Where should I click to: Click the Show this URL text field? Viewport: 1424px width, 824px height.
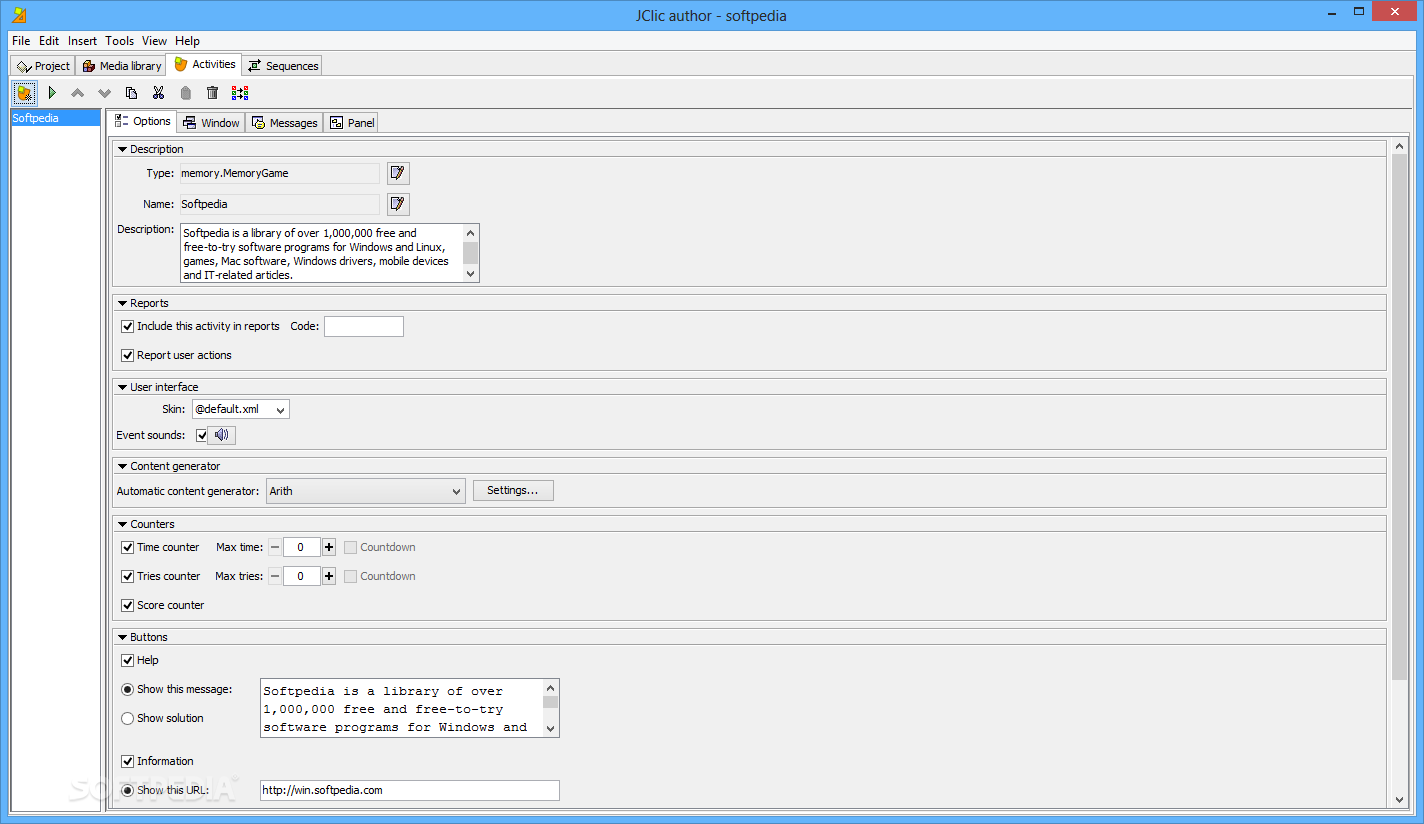[x=410, y=790]
